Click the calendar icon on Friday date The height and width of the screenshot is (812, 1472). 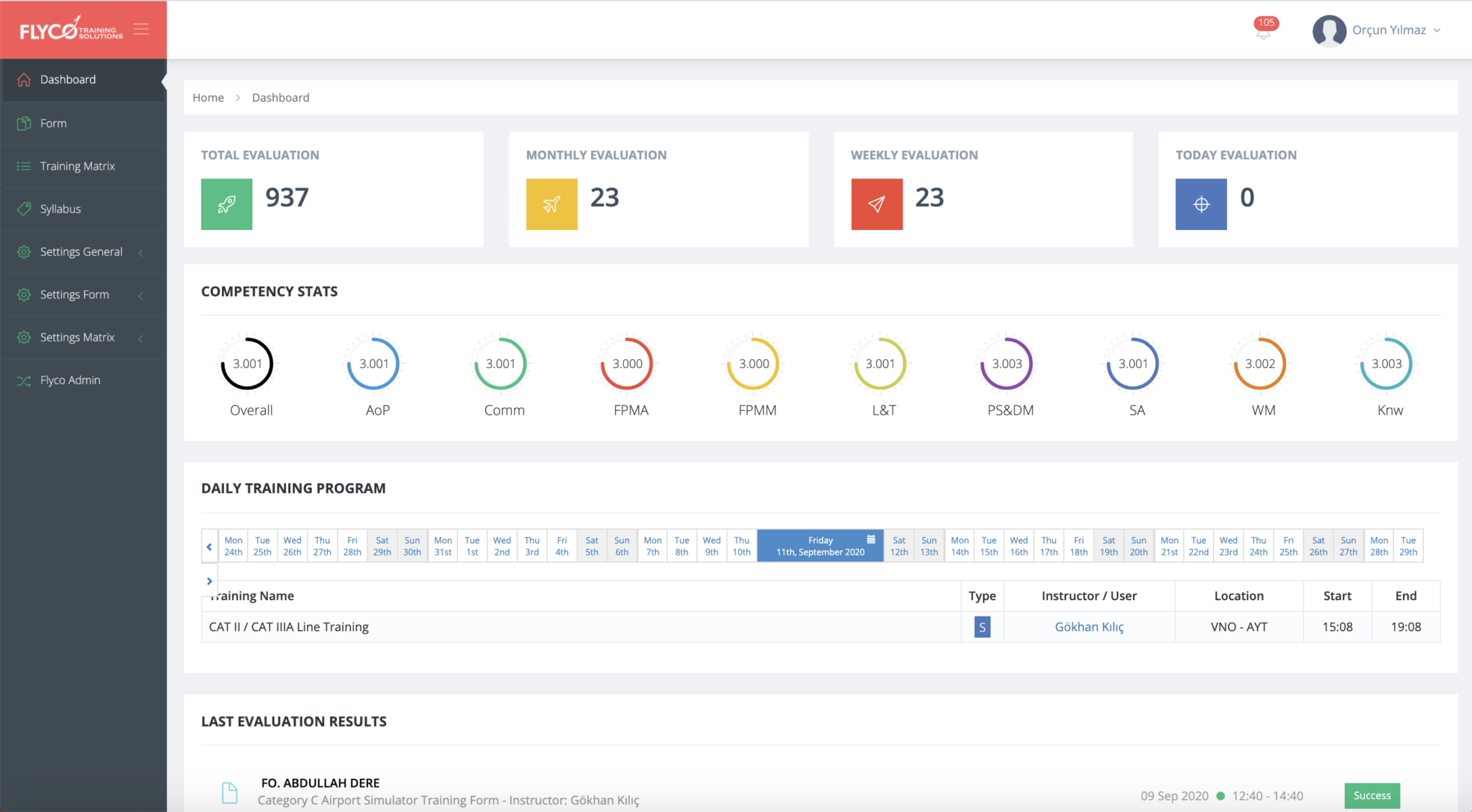coord(870,539)
